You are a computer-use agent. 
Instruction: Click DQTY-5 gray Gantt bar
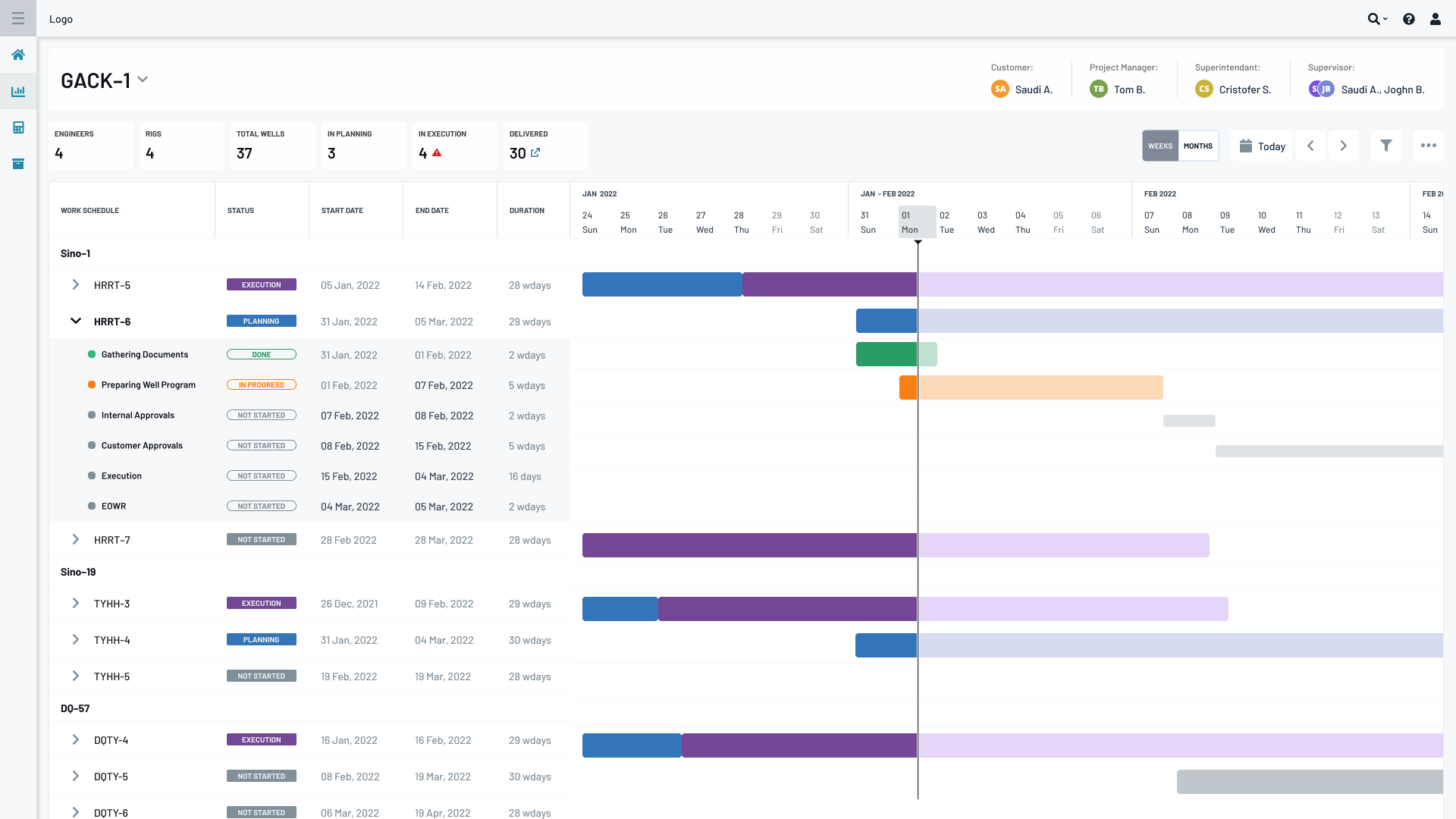[x=1310, y=782]
